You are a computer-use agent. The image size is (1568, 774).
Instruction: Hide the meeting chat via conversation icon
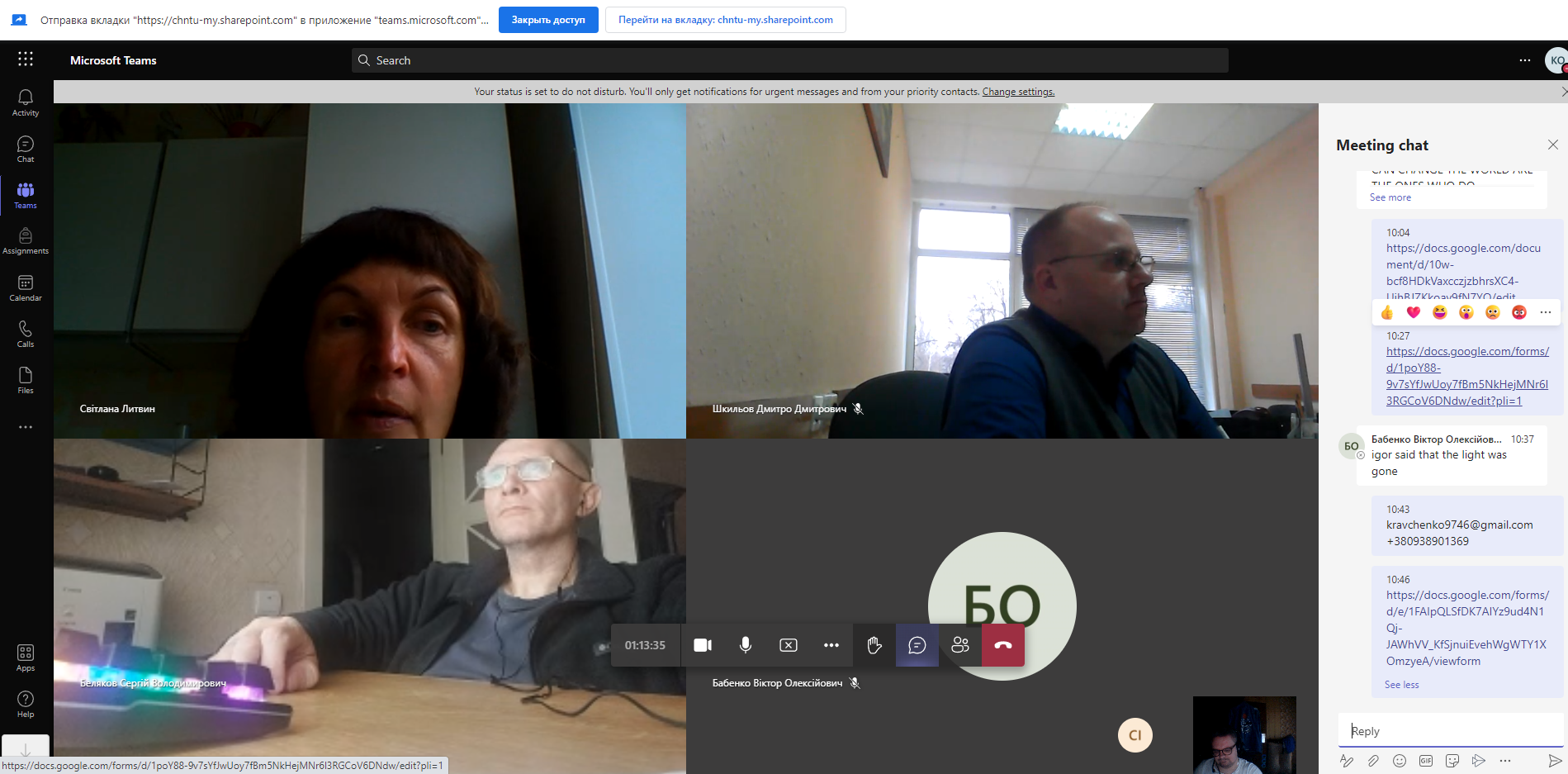tap(917, 645)
